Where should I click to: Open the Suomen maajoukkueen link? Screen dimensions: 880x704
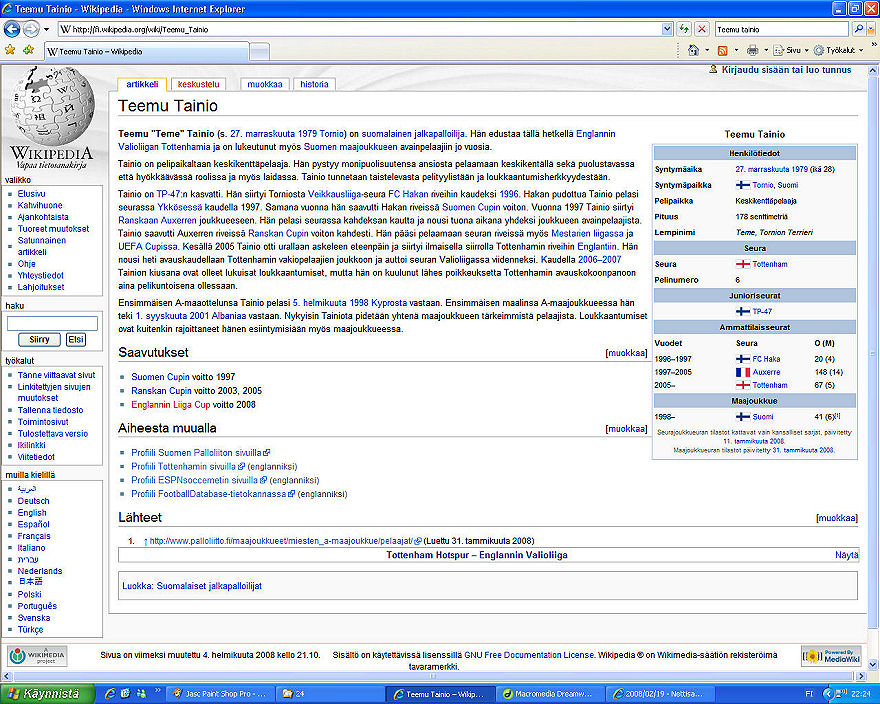pos(350,147)
